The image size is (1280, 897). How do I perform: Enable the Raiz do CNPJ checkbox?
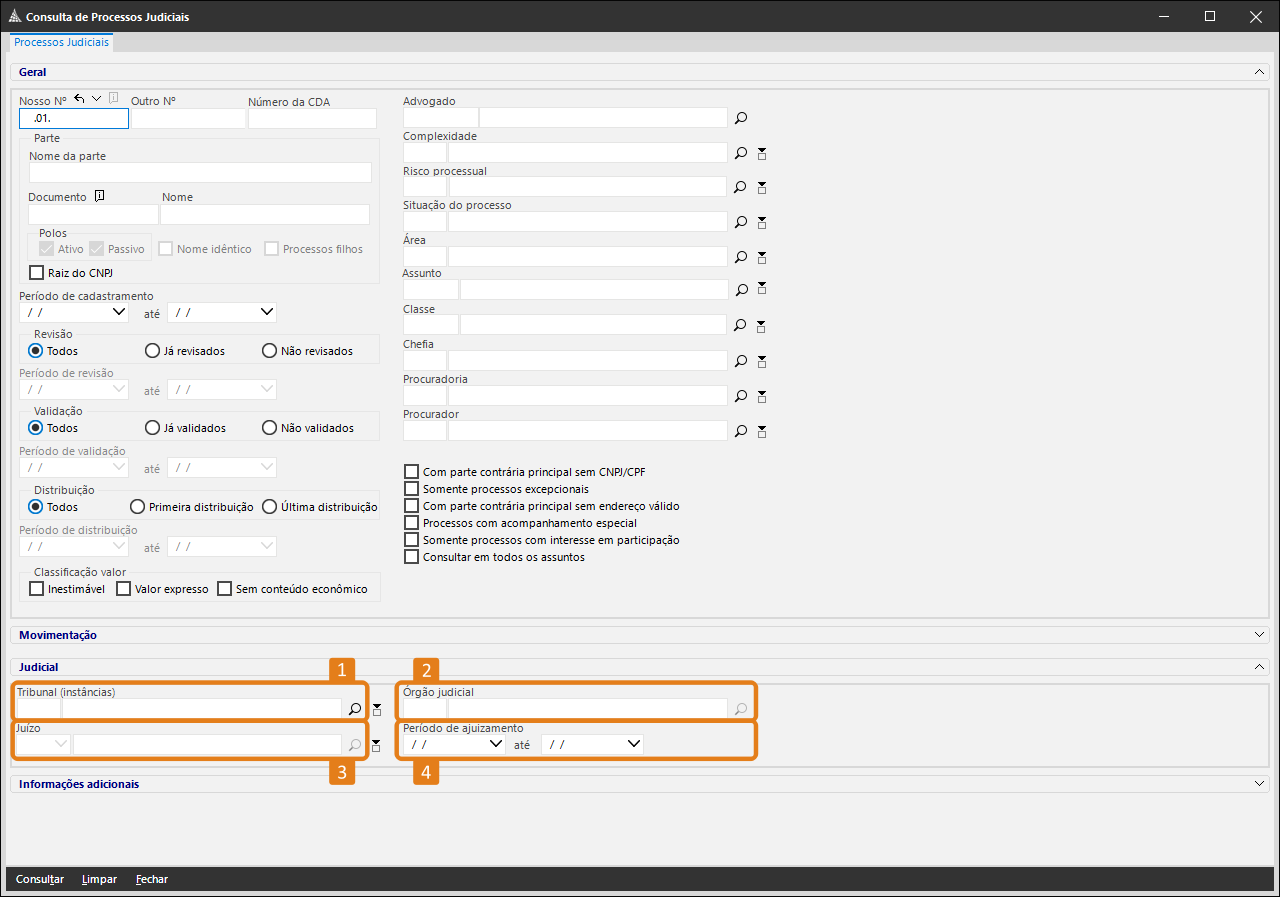pos(37,272)
